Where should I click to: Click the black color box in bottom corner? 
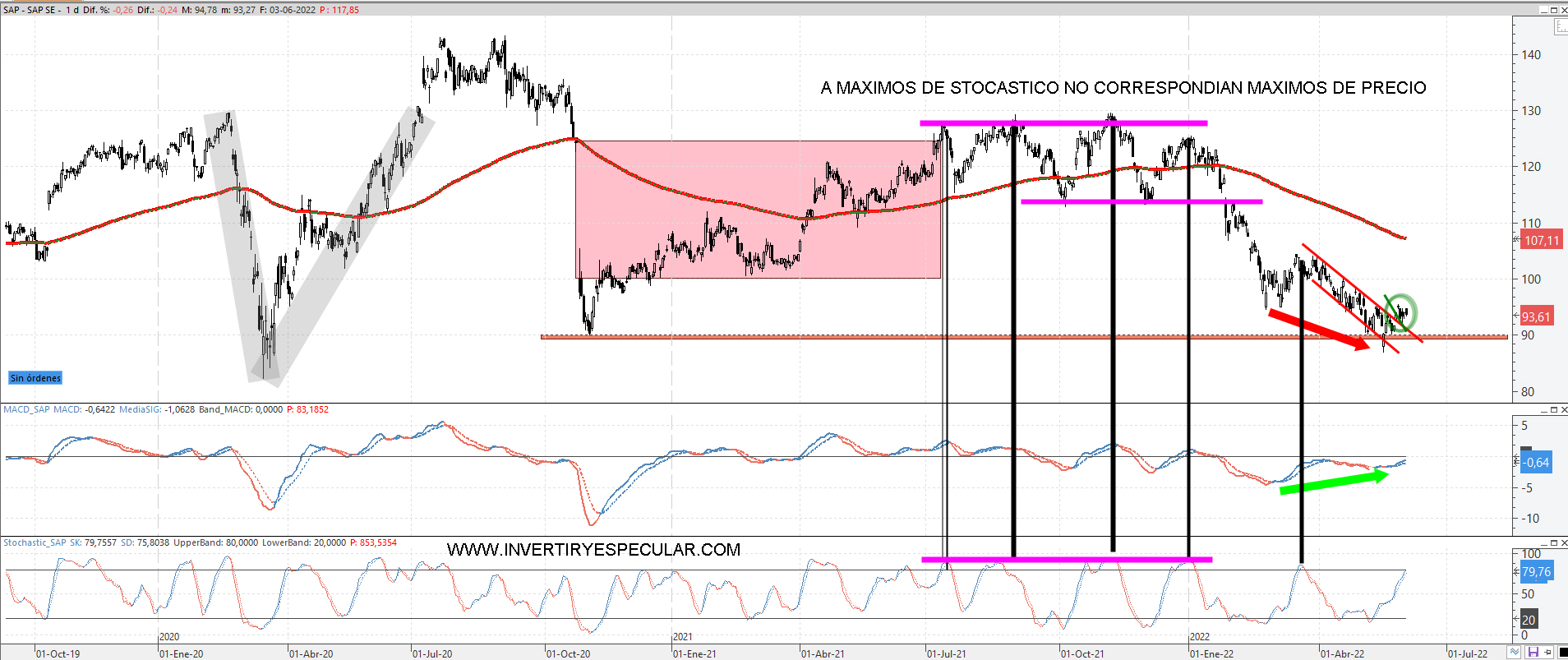(1562, 653)
